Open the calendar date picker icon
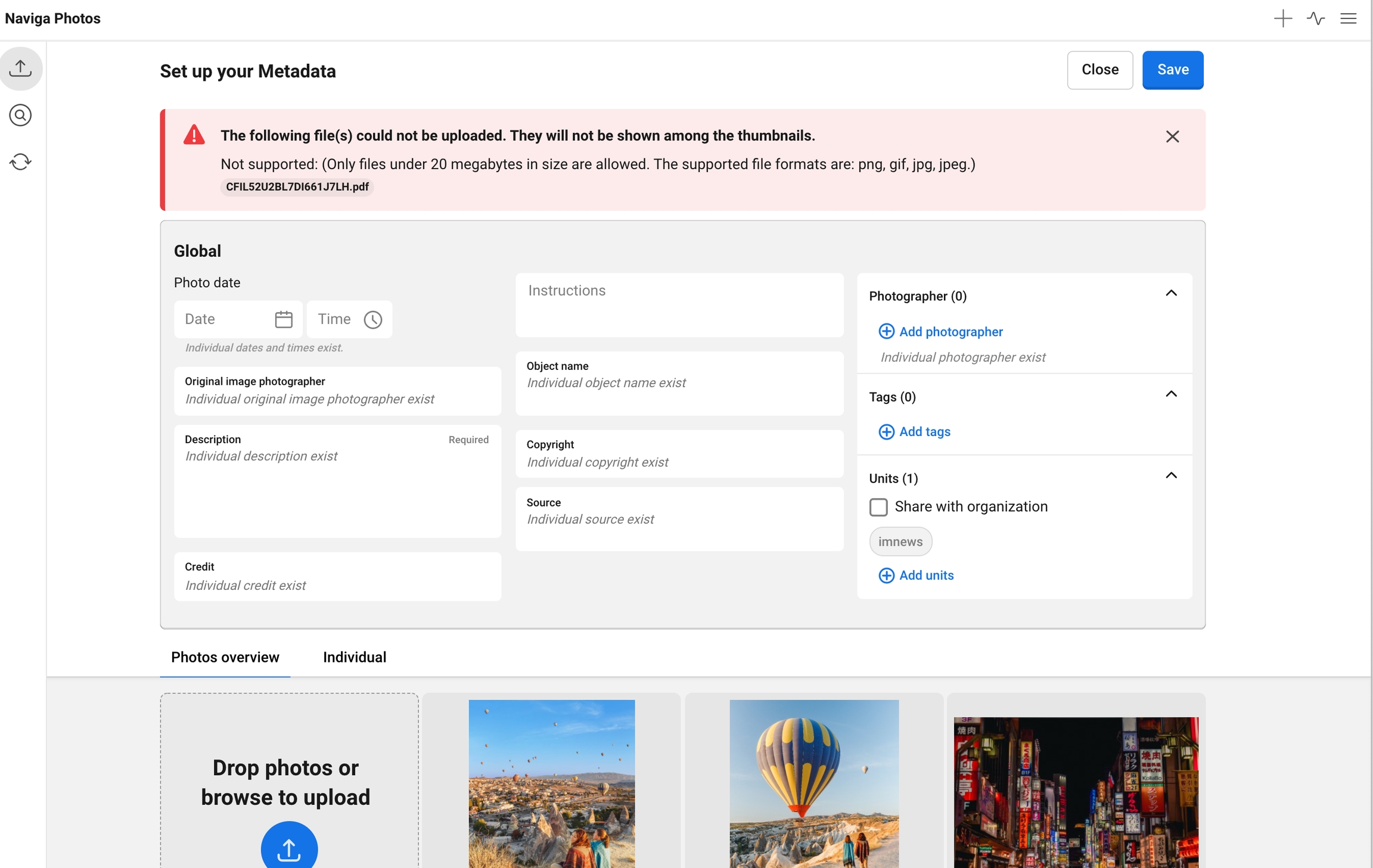The height and width of the screenshot is (868, 1373). [x=284, y=319]
